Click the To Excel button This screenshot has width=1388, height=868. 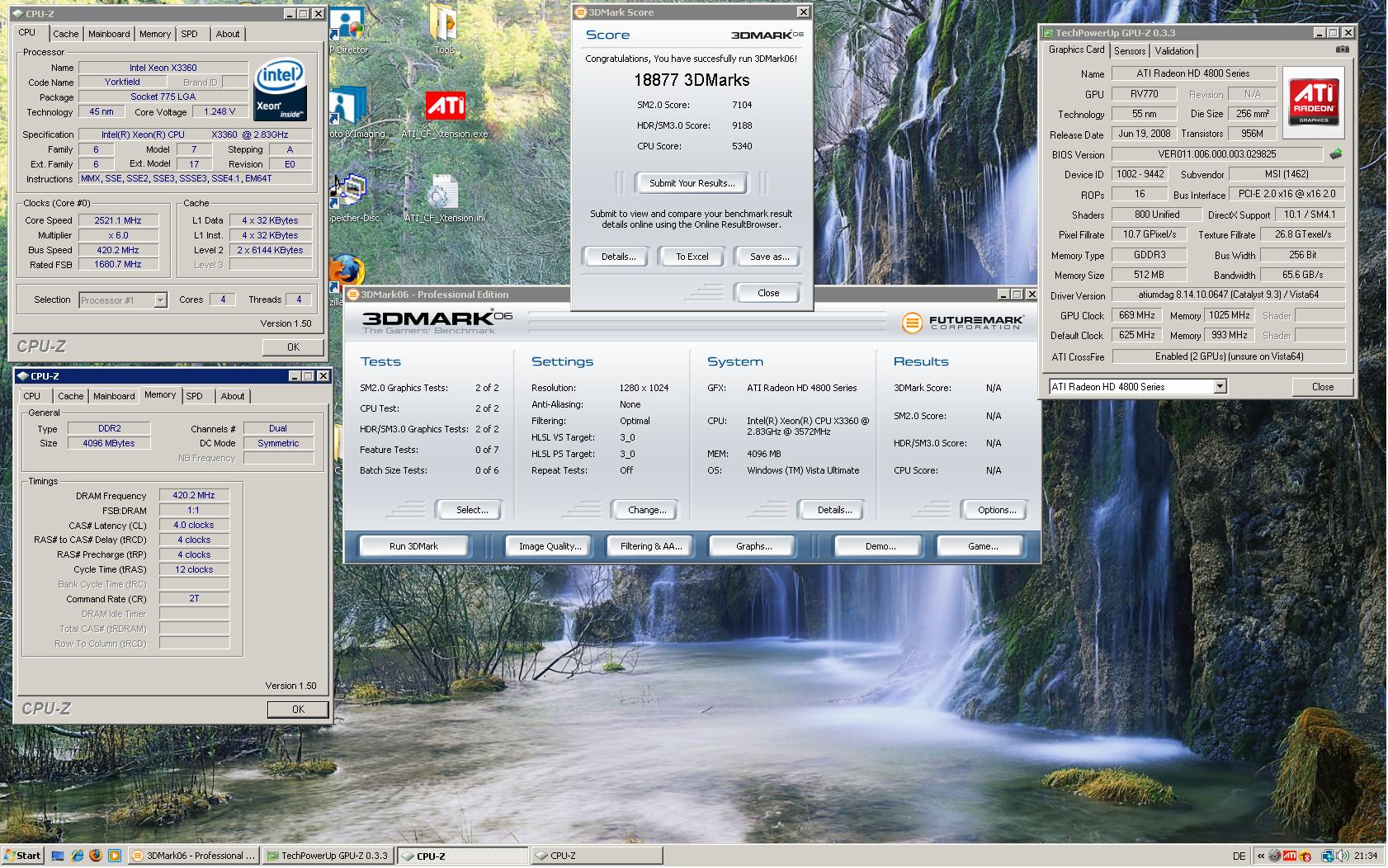click(692, 257)
